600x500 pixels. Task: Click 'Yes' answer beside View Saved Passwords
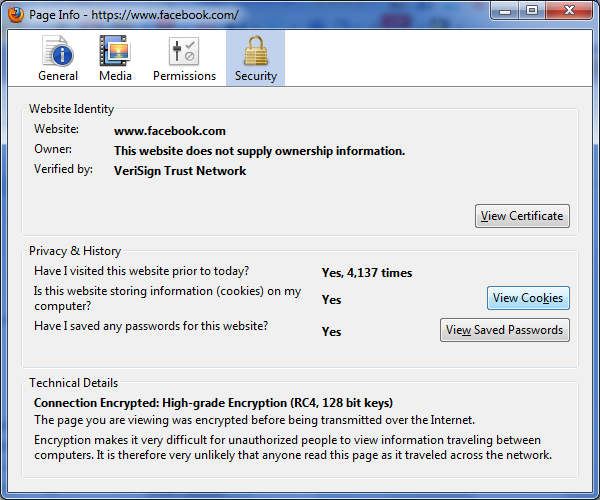(x=331, y=331)
